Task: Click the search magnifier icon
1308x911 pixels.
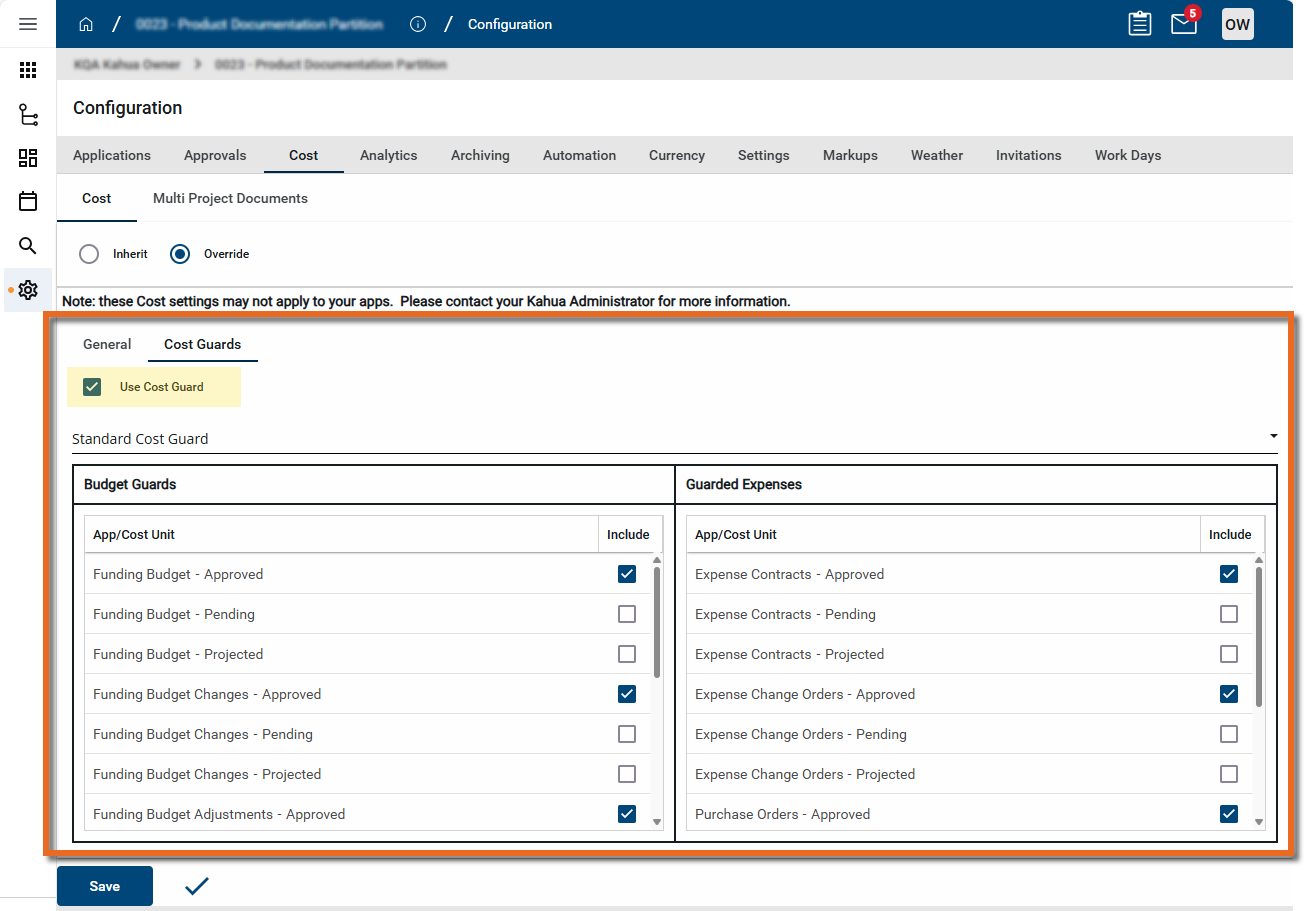Action: (x=28, y=245)
